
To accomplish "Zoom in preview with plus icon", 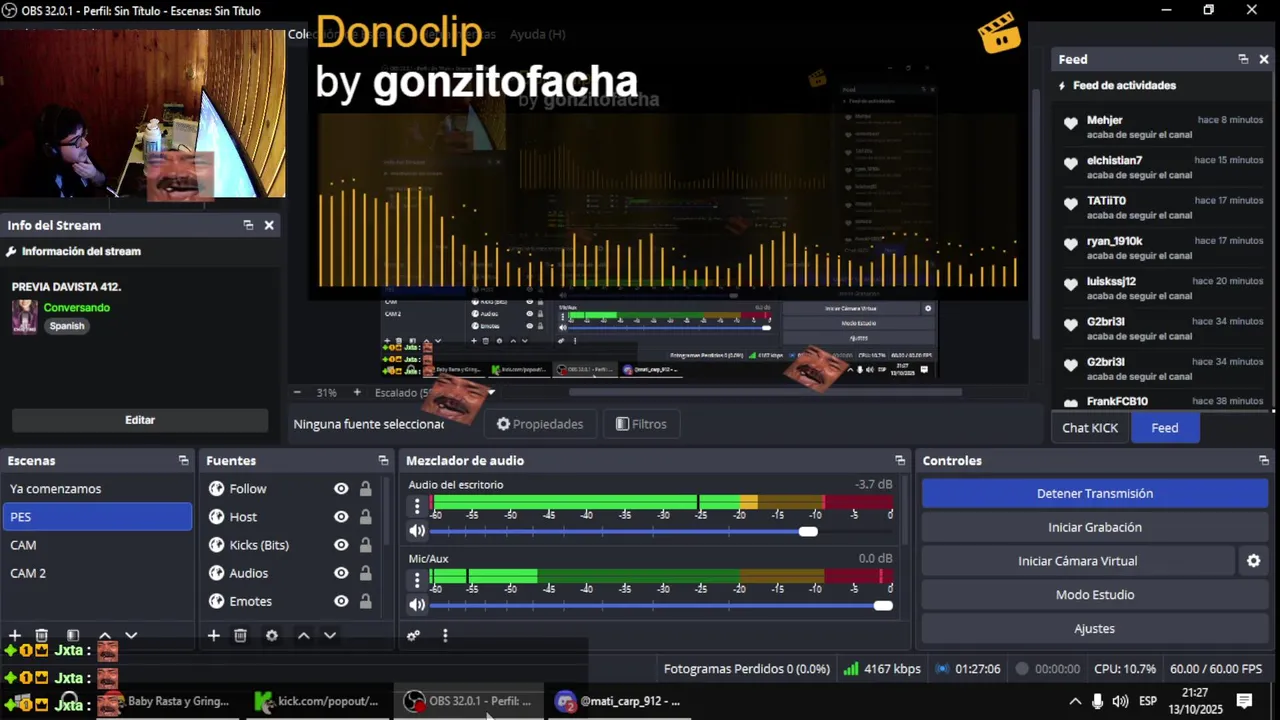I will pos(357,392).
